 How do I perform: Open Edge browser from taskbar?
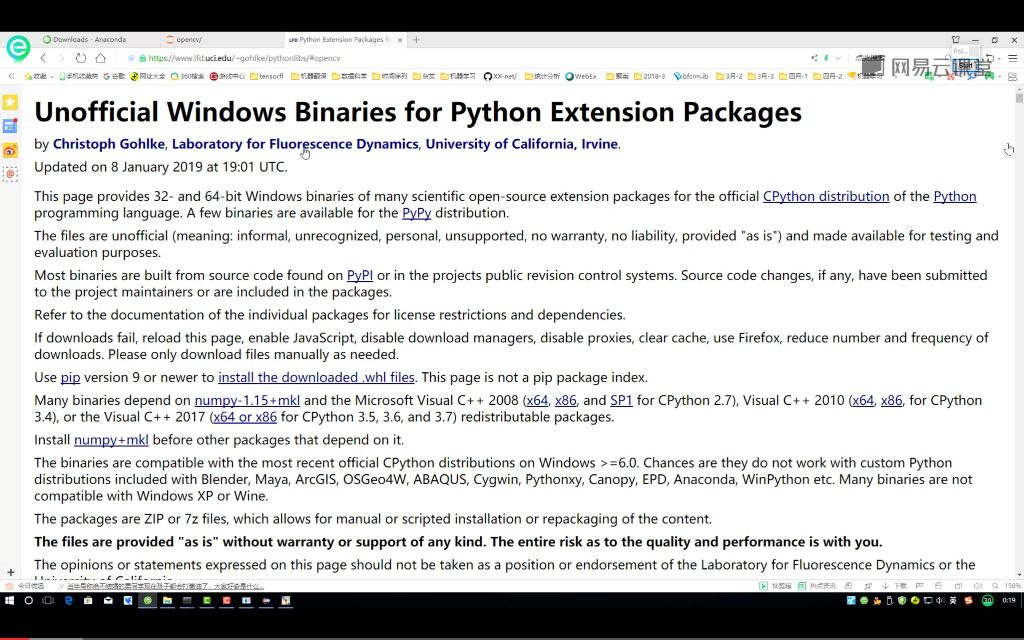(x=69, y=600)
